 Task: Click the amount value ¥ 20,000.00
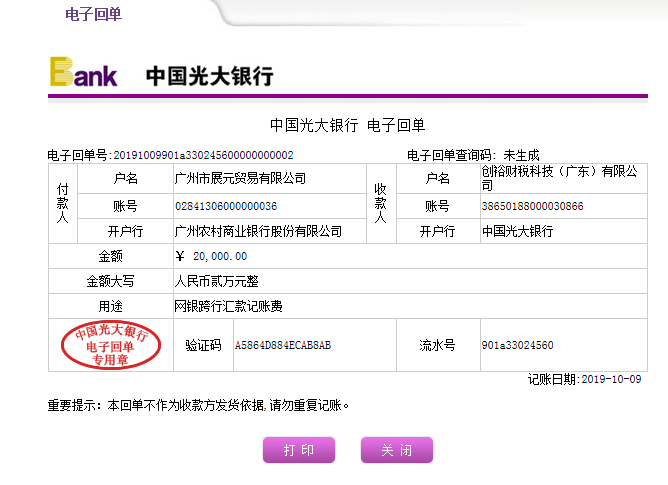click(x=211, y=256)
